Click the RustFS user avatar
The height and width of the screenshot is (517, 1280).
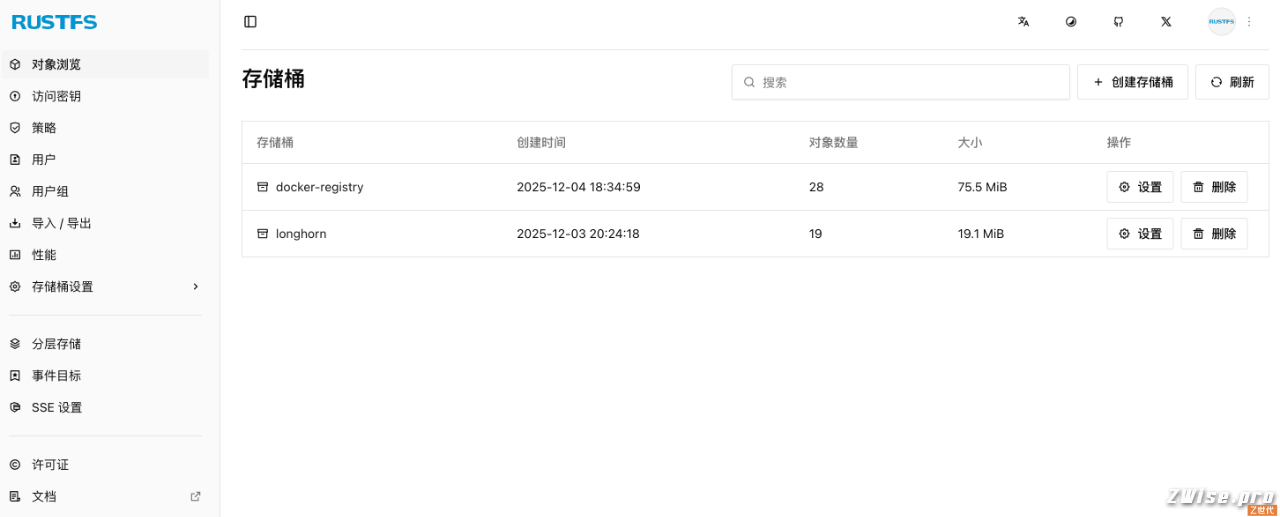(x=1221, y=22)
